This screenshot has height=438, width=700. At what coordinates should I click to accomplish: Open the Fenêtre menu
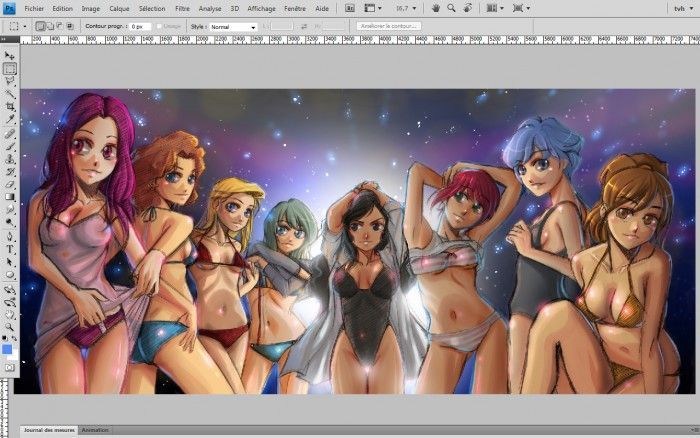[x=295, y=8]
